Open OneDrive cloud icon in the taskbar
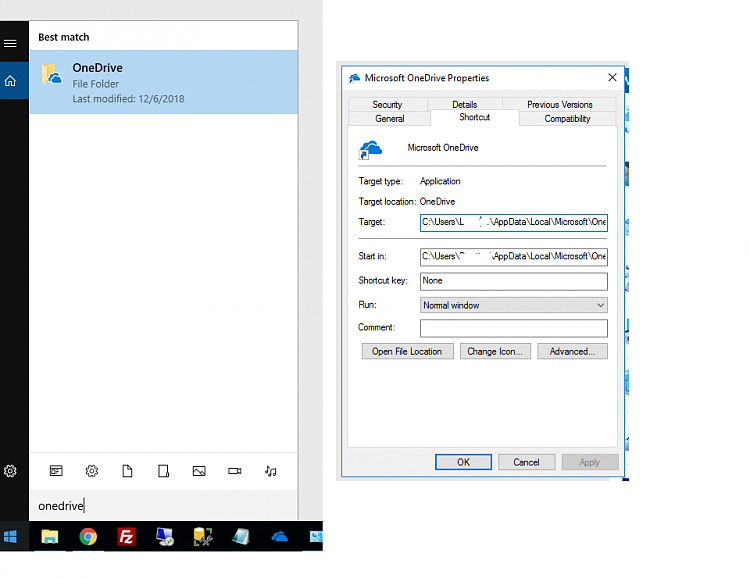 tap(279, 537)
